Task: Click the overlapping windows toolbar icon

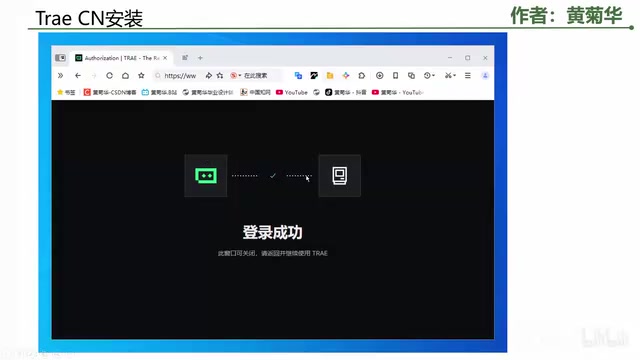Action: pyautogui.click(x=411, y=76)
